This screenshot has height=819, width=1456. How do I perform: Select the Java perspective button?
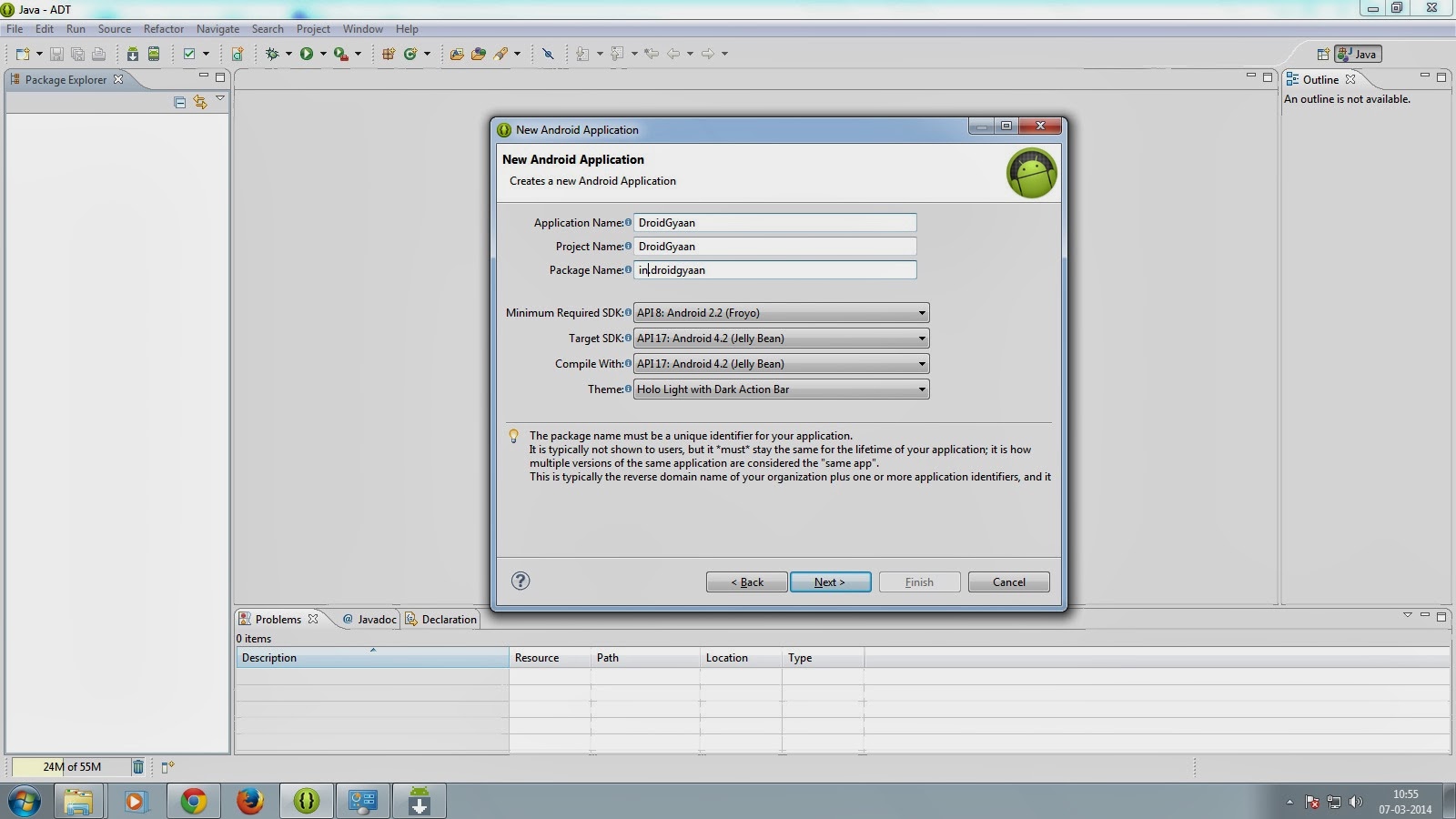point(1358,55)
